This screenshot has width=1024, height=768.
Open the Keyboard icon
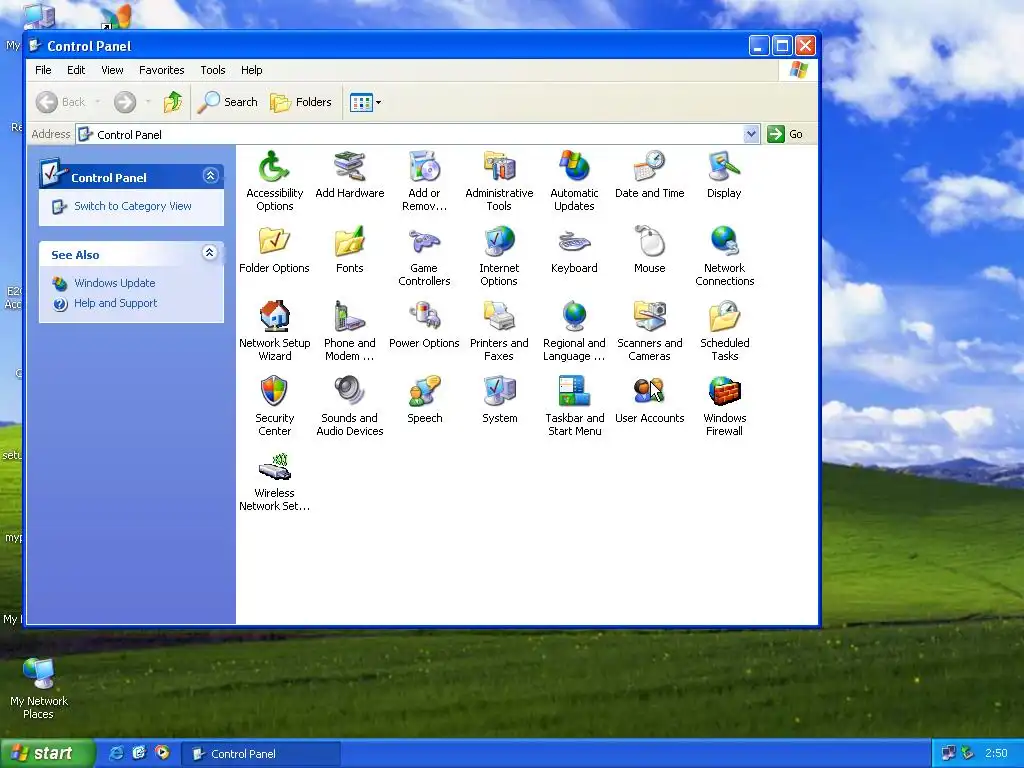click(574, 249)
